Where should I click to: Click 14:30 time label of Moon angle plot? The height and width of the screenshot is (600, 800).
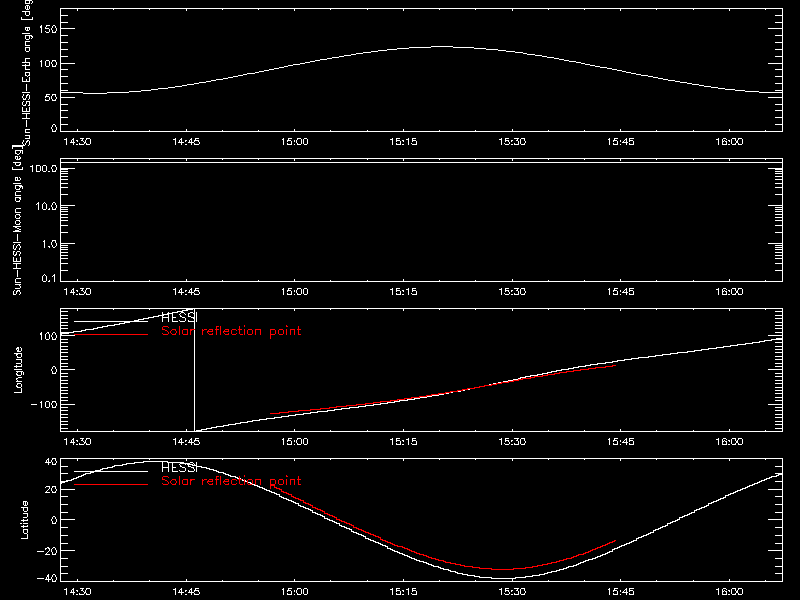click(77, 292)
